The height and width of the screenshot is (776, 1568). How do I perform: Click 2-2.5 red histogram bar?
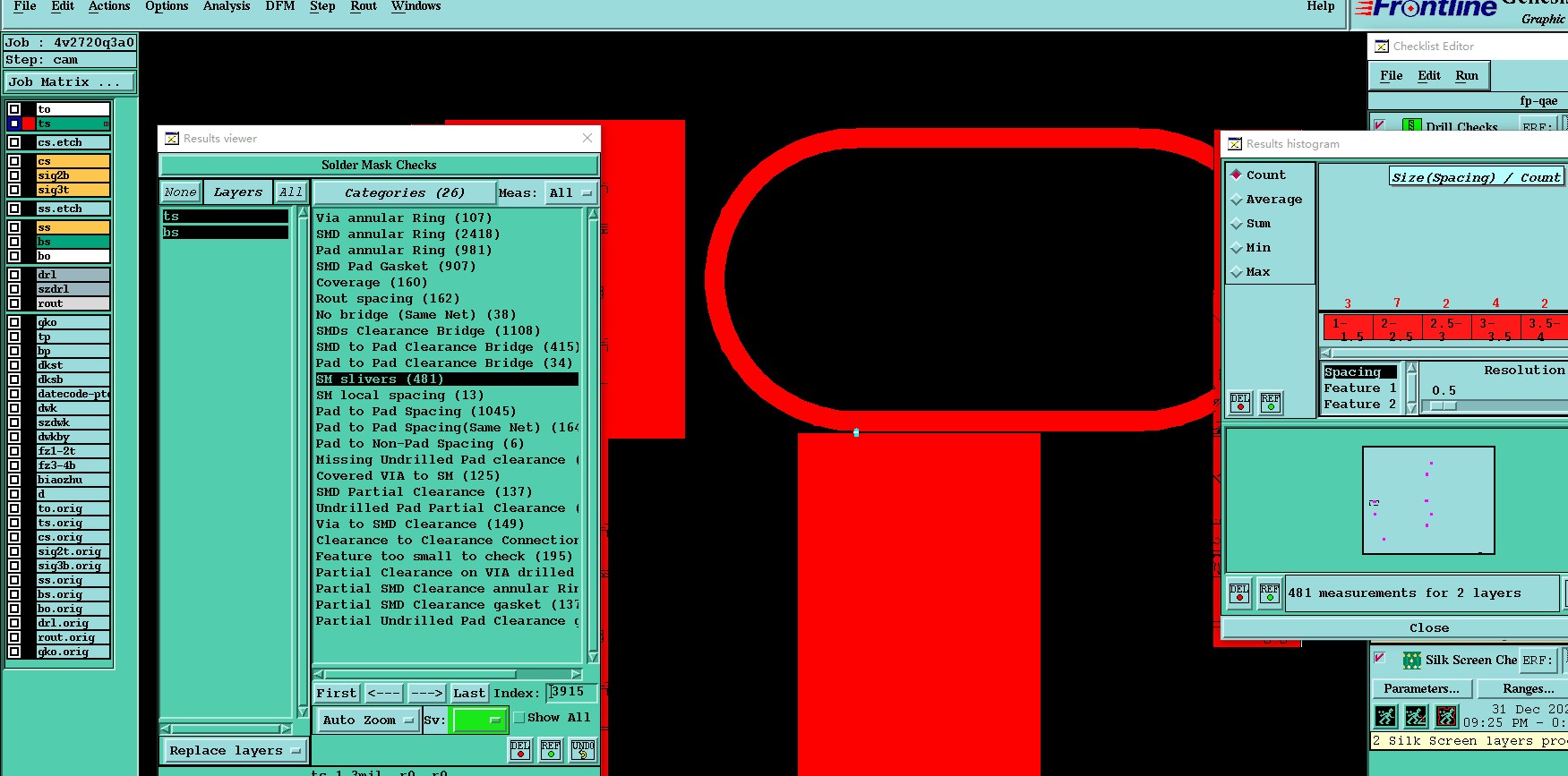click(1396, 328)
